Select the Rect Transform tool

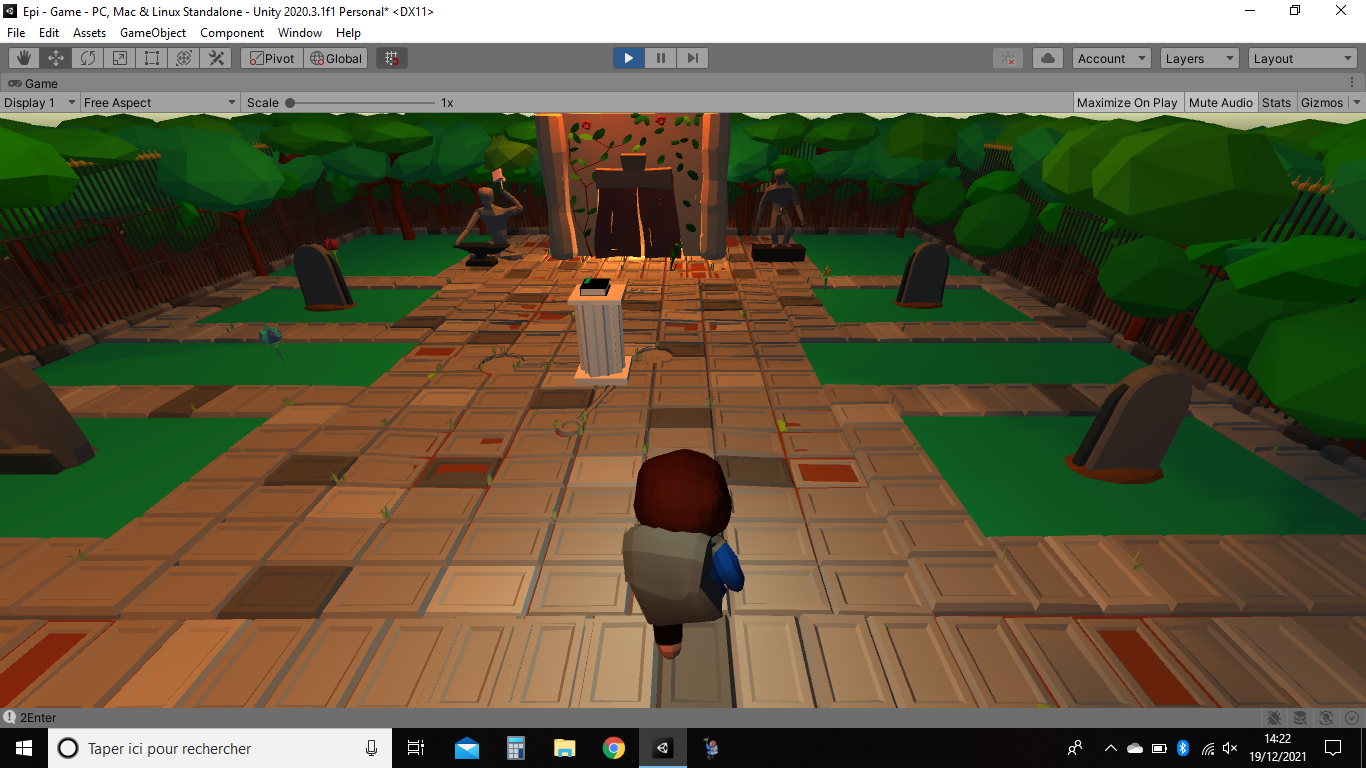pyautogui.click(x=152, y=58)
